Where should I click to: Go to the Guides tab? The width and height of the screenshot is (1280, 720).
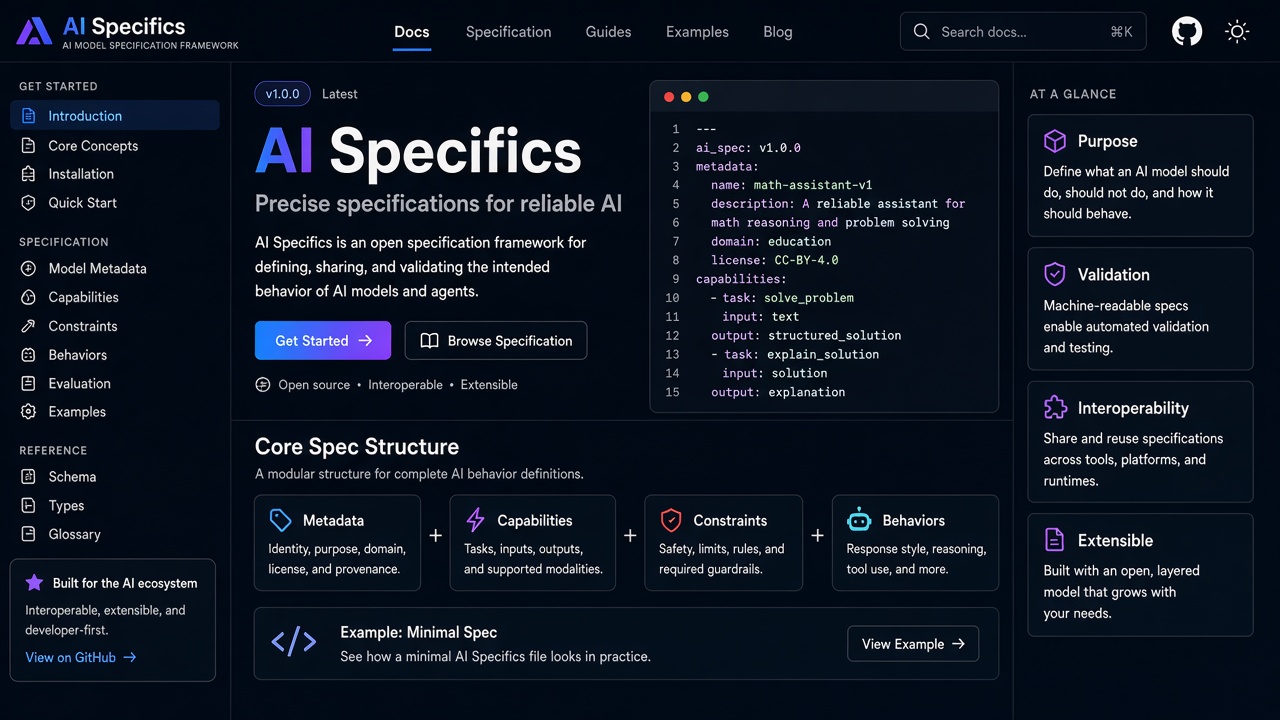608,32
